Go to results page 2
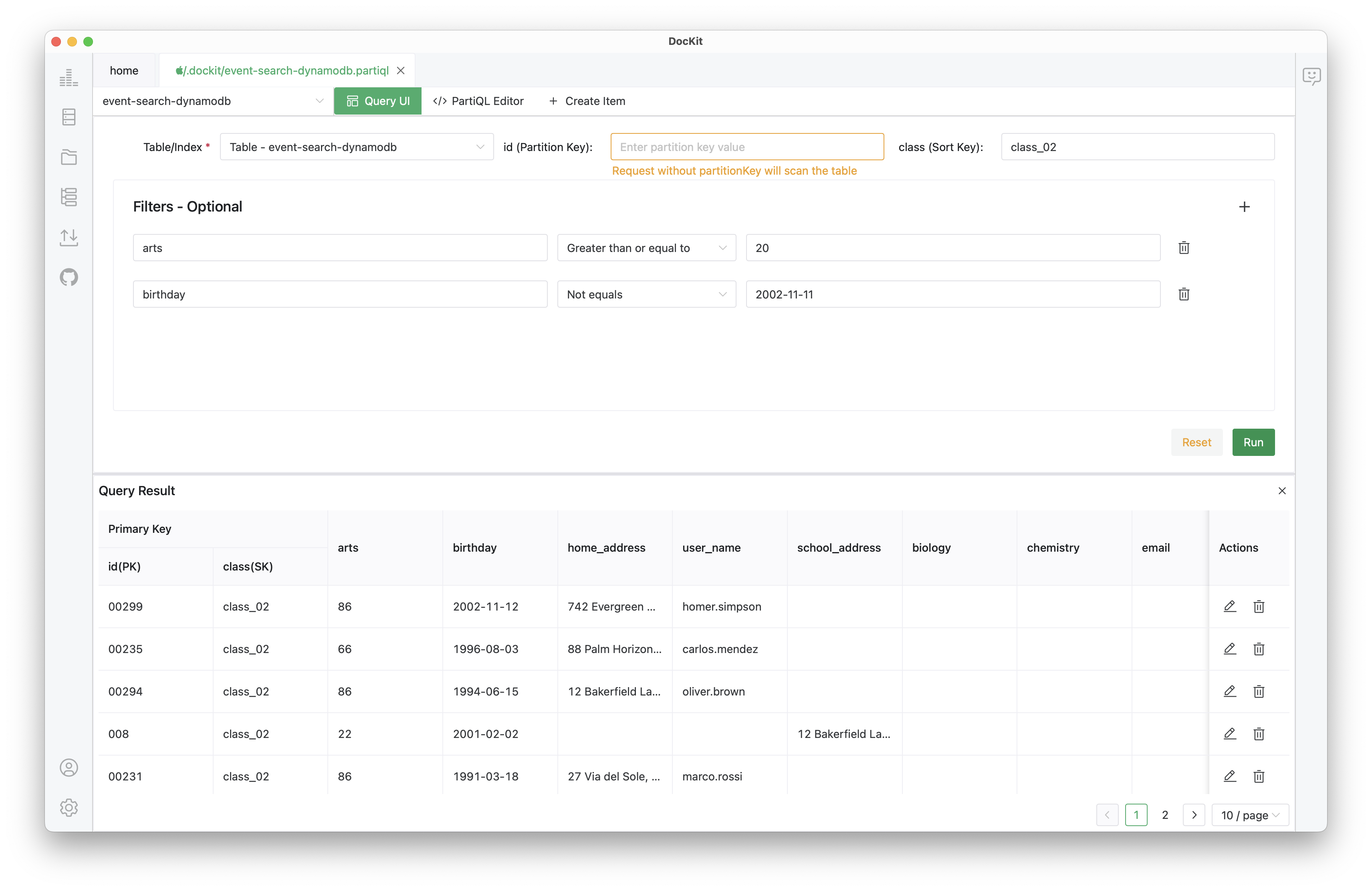1372x891 pixels. coord(1165,814)
